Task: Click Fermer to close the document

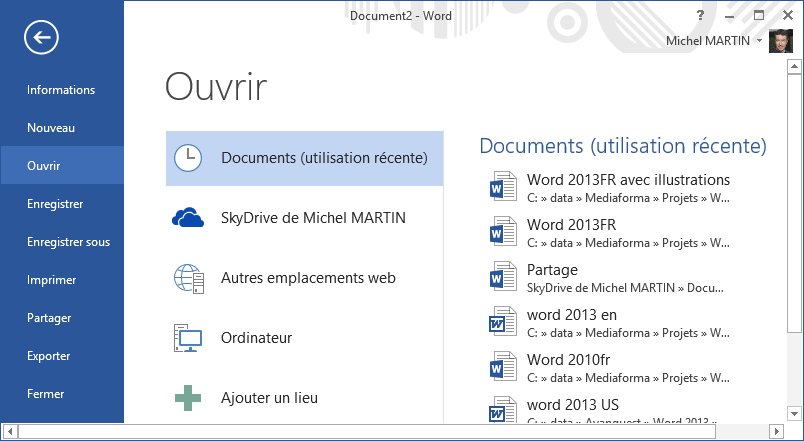Action: pyautogui.click(x=46, y=394)
